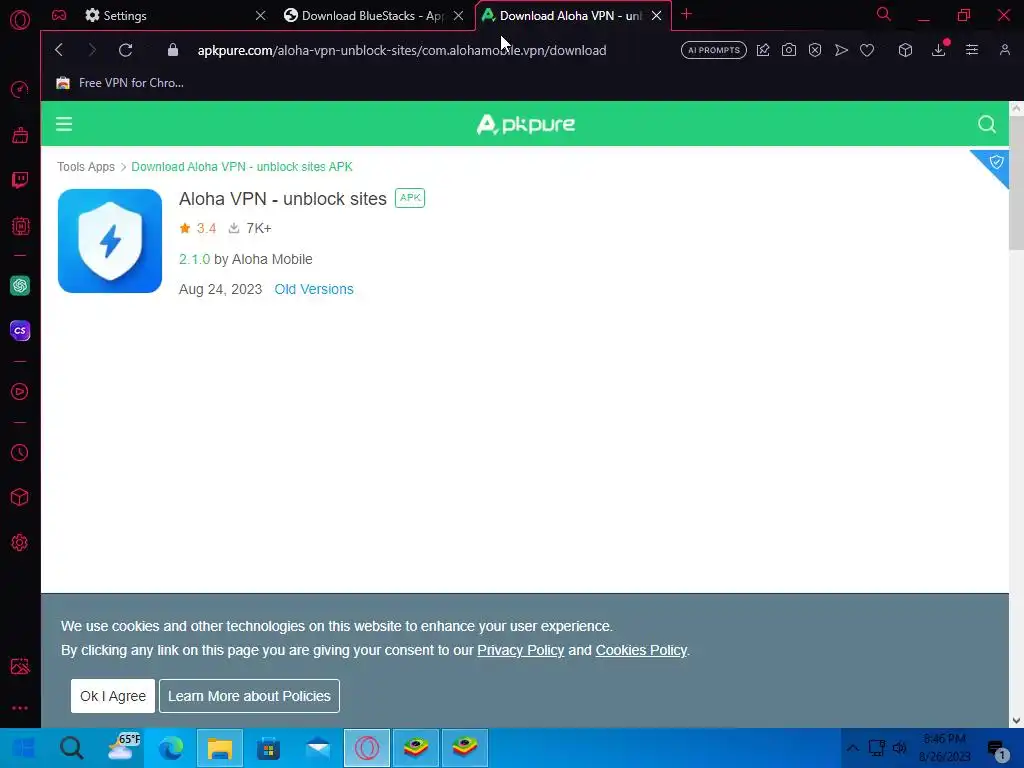Open Tools Apps breadcrumb
The width and height of the screenshot is (1024, 768).
coord(86,167)
